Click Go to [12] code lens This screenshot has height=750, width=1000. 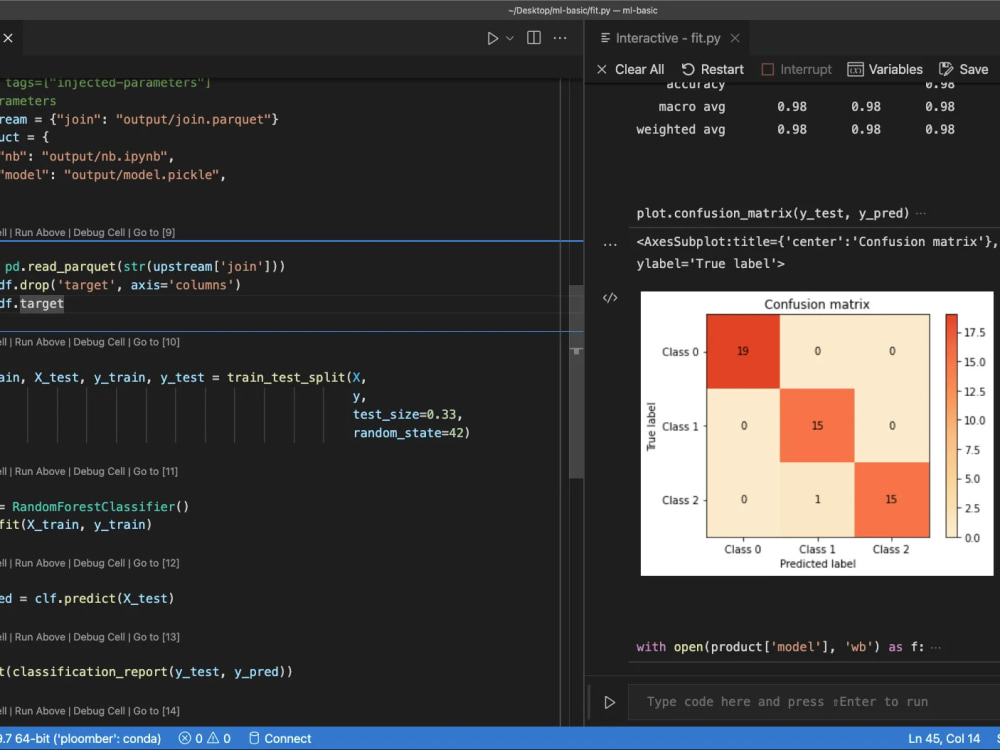coord(156,564)
